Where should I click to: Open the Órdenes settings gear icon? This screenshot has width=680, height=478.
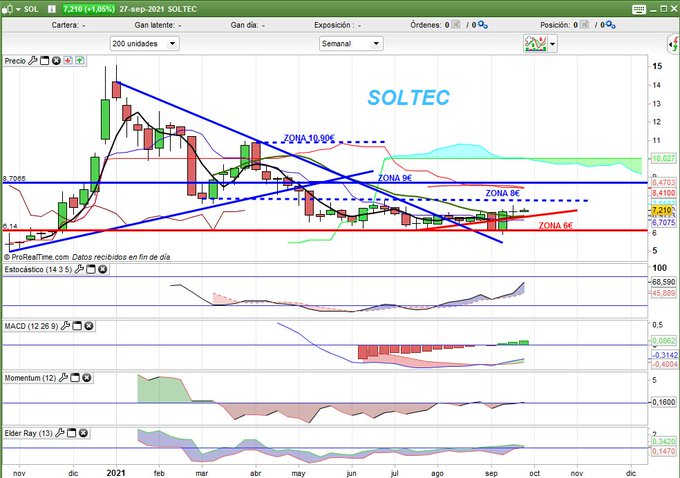pyautogui.click(x=483, y=25)
